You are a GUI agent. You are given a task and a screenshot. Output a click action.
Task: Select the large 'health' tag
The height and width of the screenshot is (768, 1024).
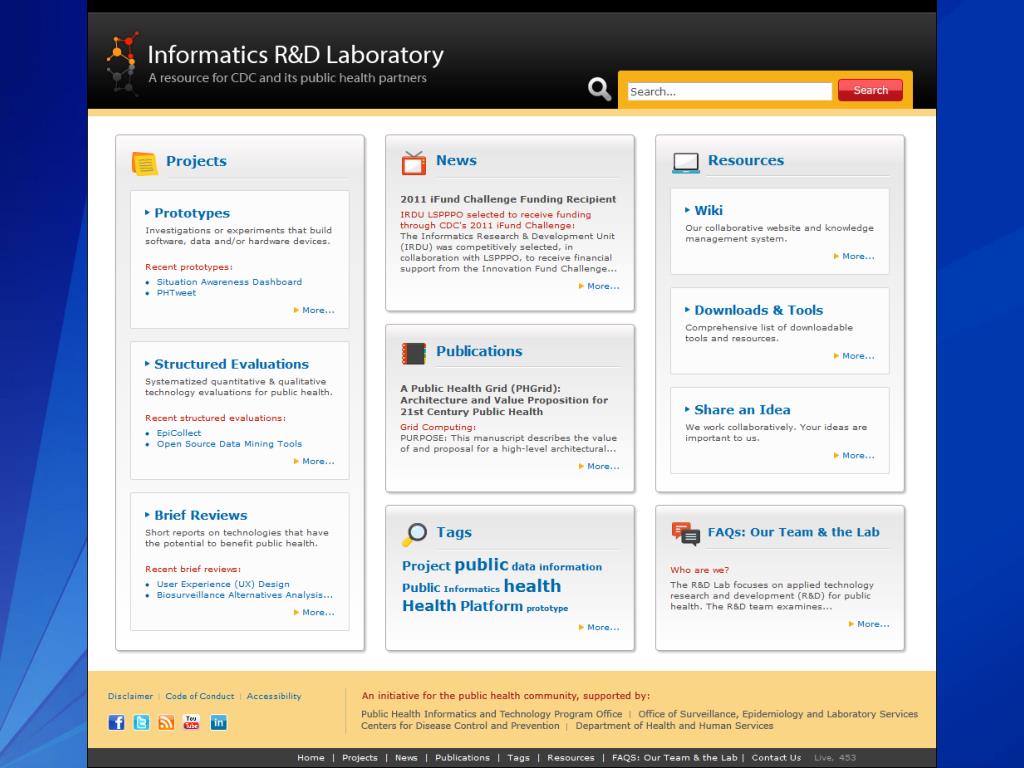tap(532, 586)
